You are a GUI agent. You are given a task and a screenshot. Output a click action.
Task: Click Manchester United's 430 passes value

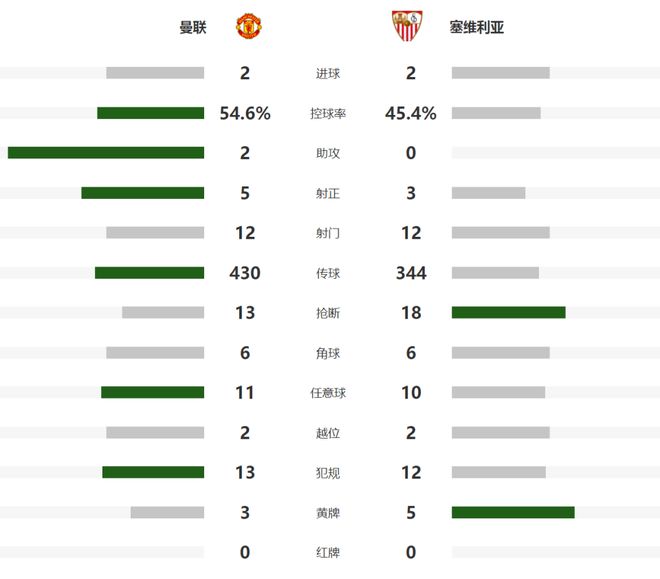click(245, 273)
